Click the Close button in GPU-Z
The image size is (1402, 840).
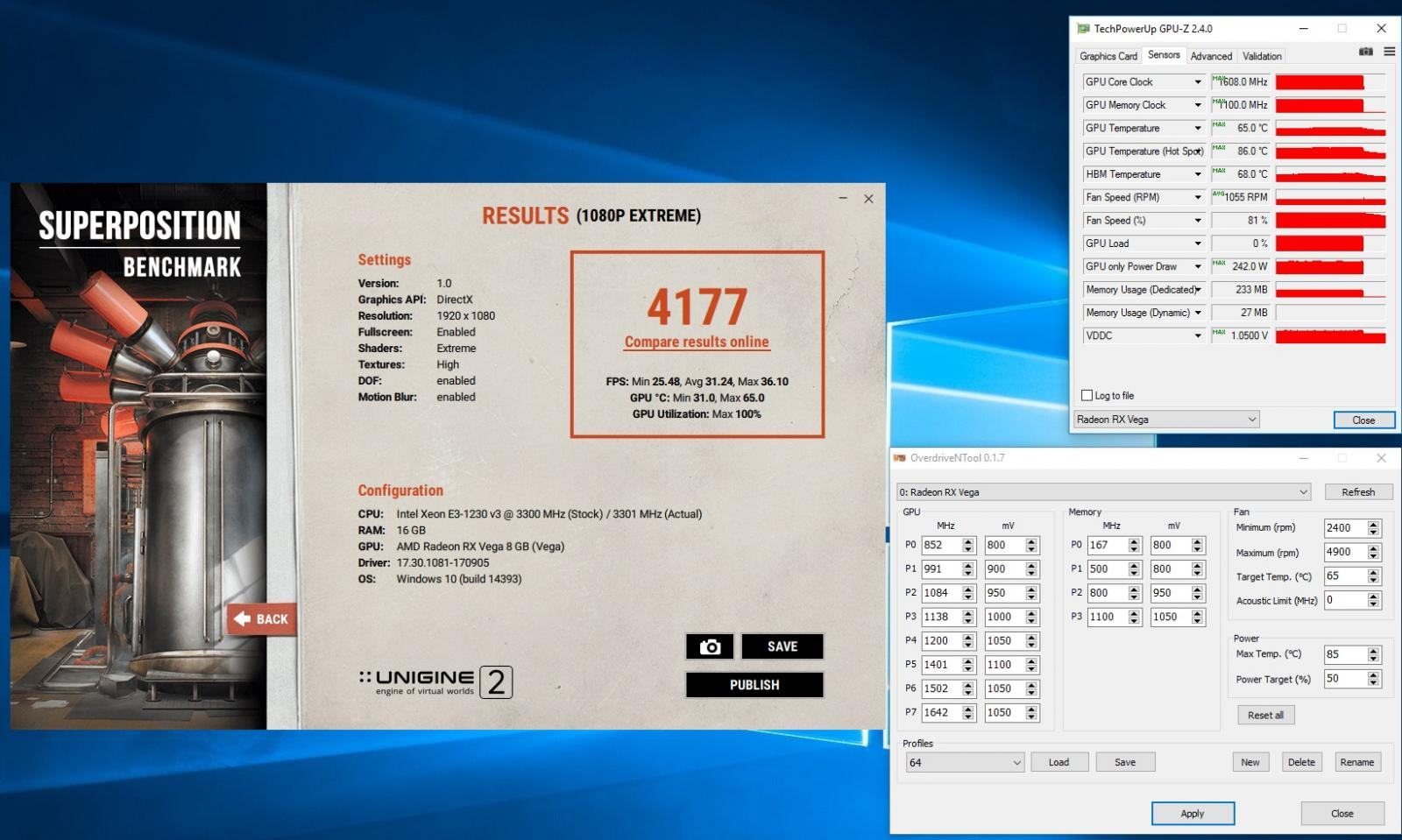coord(1363,420)
